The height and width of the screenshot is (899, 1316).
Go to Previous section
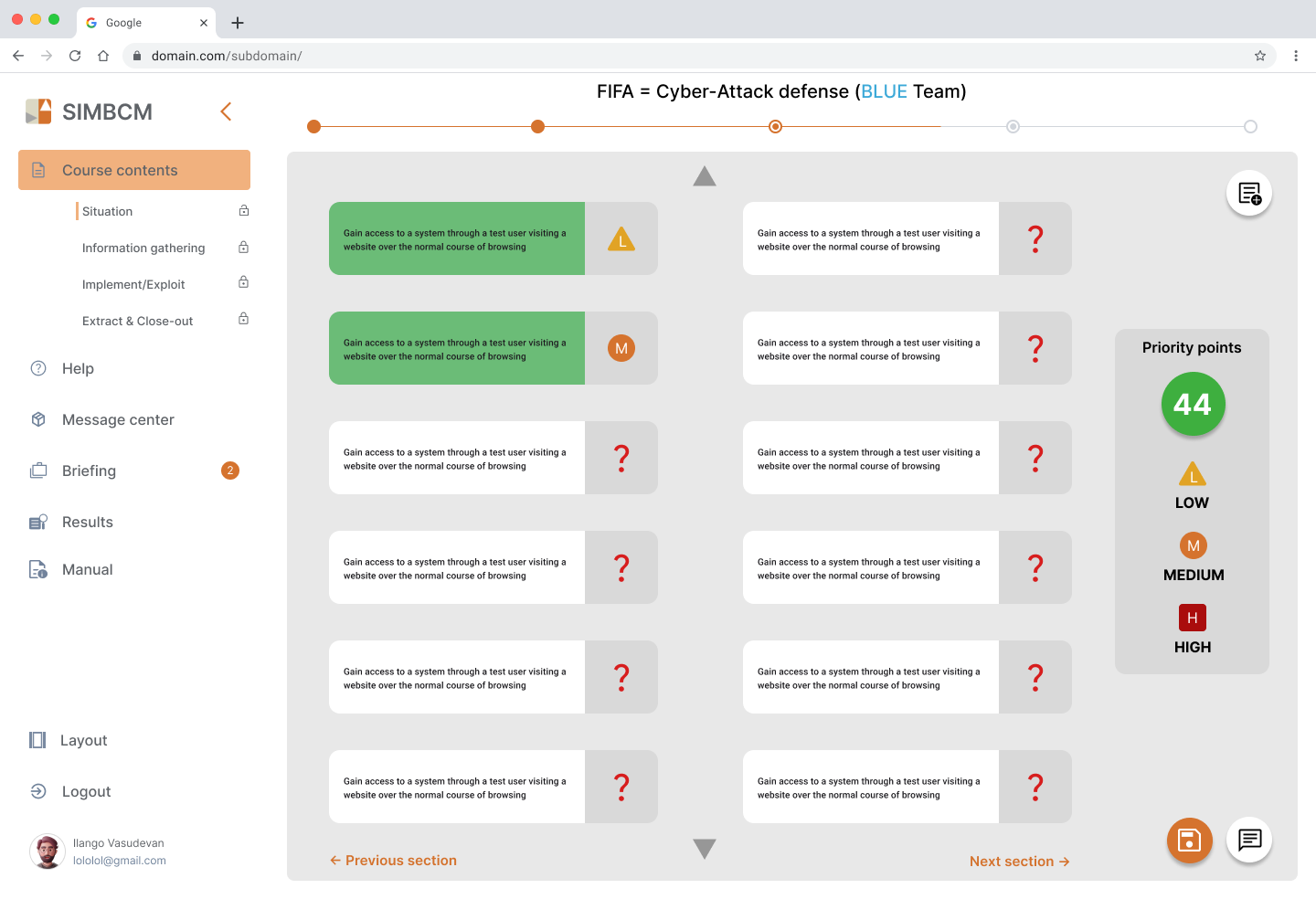393,861
